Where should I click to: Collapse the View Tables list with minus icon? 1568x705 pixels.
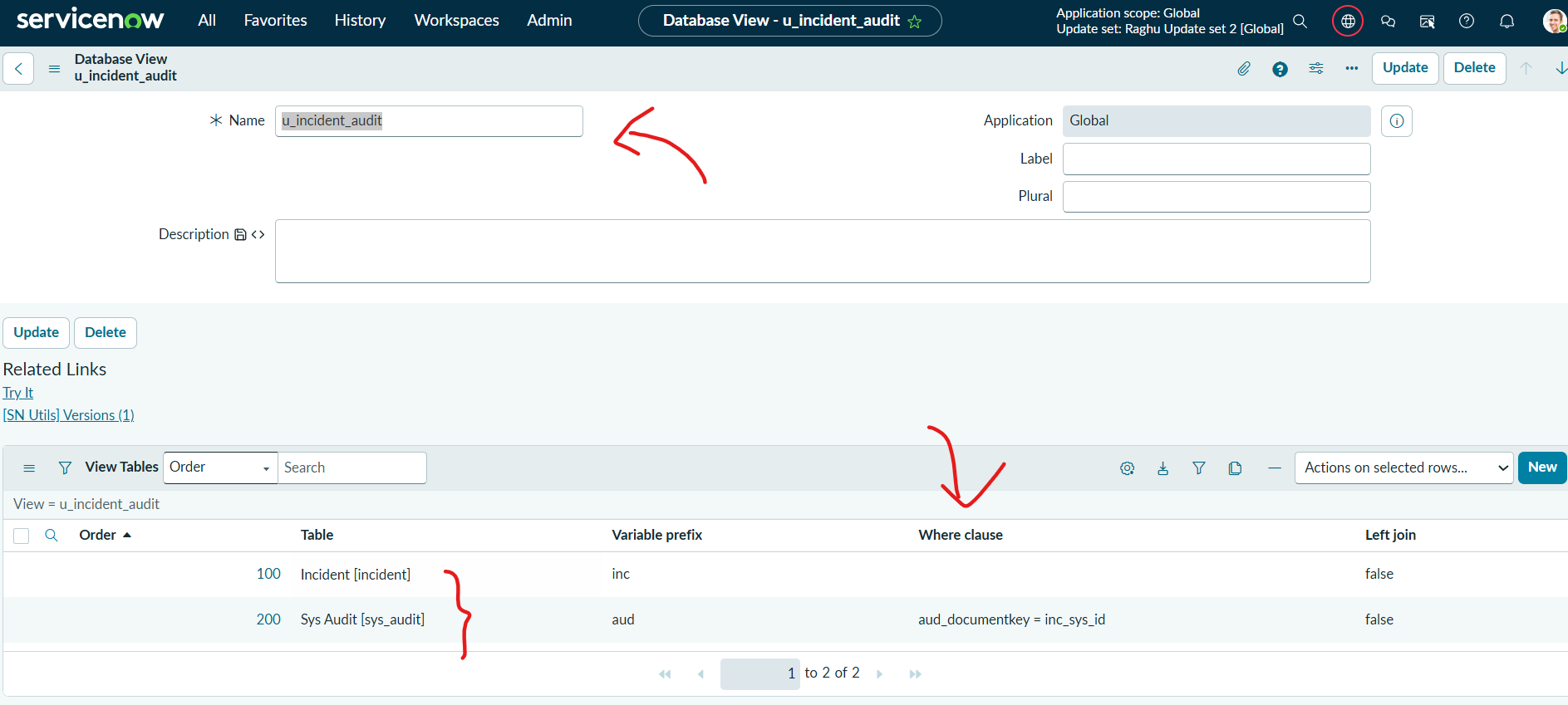(x=1274, y=468)
